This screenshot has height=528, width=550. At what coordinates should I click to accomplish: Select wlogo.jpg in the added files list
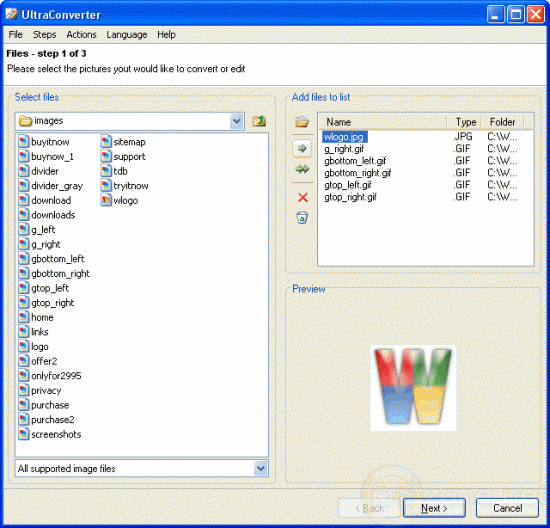(344, 137)
